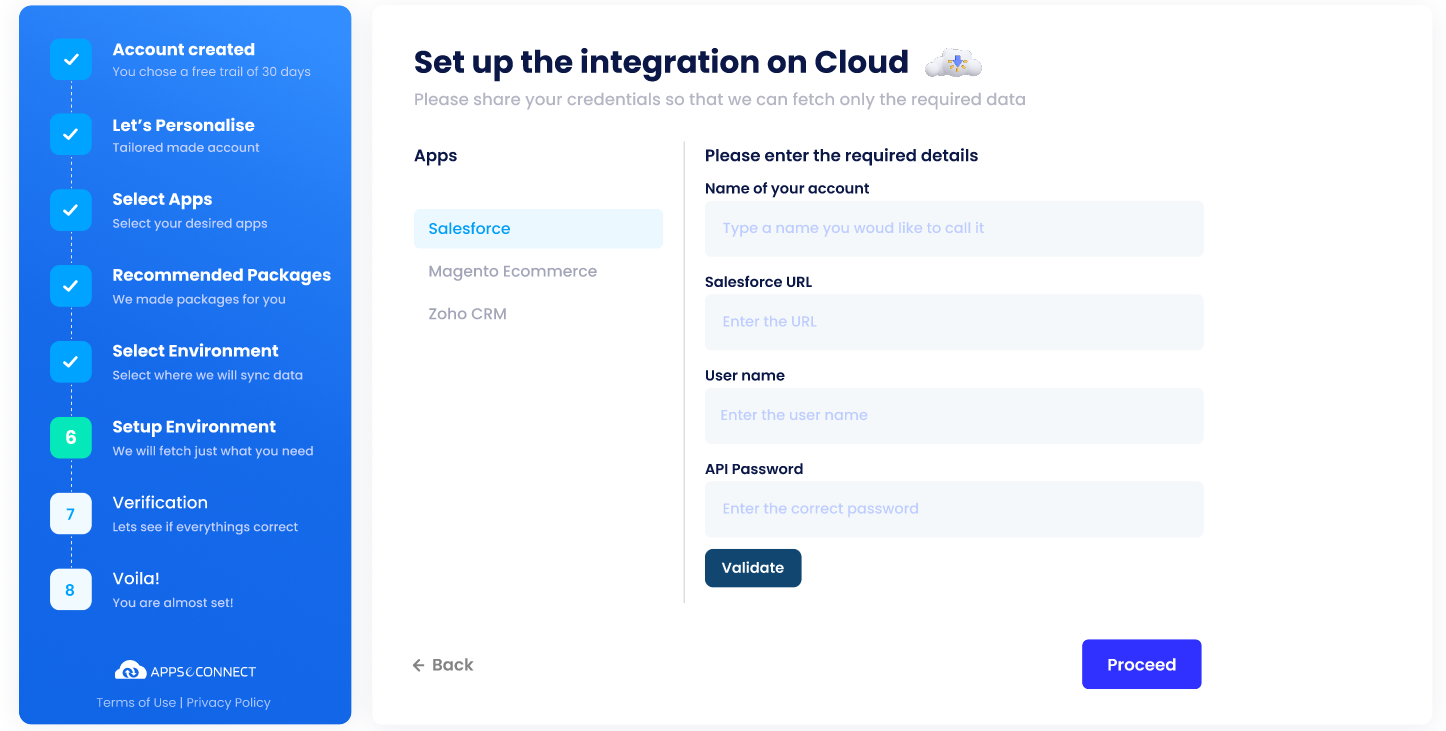Viewport: 1446px width, 731px height.
Task: Click the Account created checkmark icon
Action: coord(70,59)
